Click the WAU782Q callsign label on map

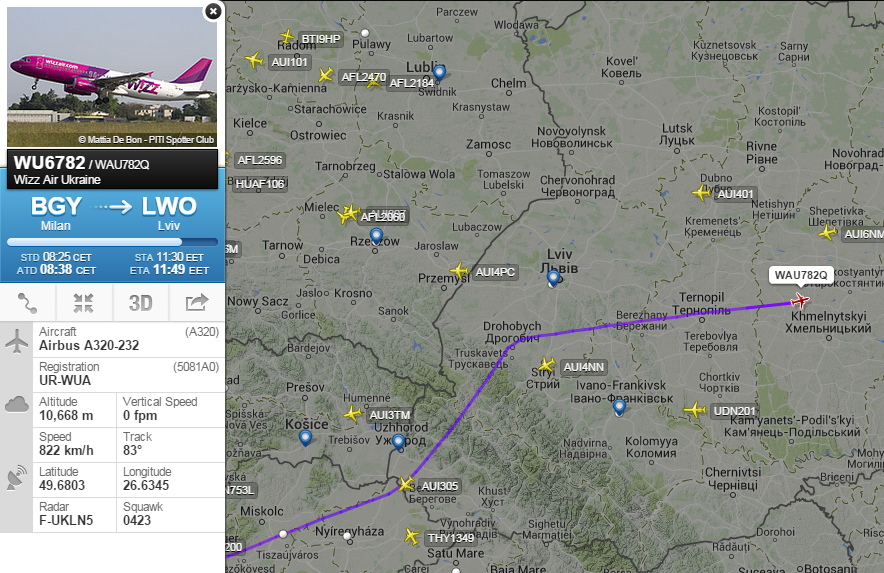pos(801,275)
